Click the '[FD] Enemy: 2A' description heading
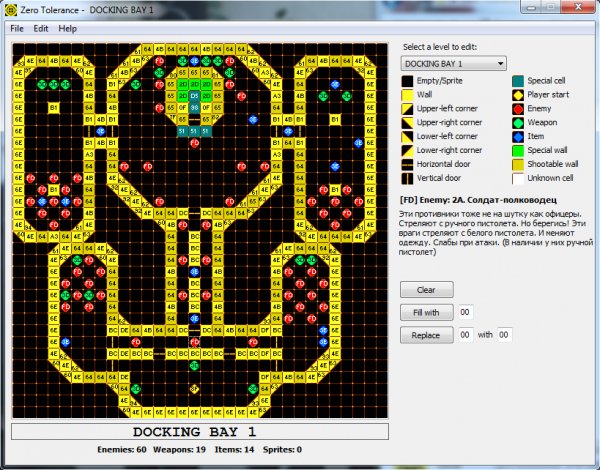This screenshot has width=600, height=470. click(x=478, y=200)
